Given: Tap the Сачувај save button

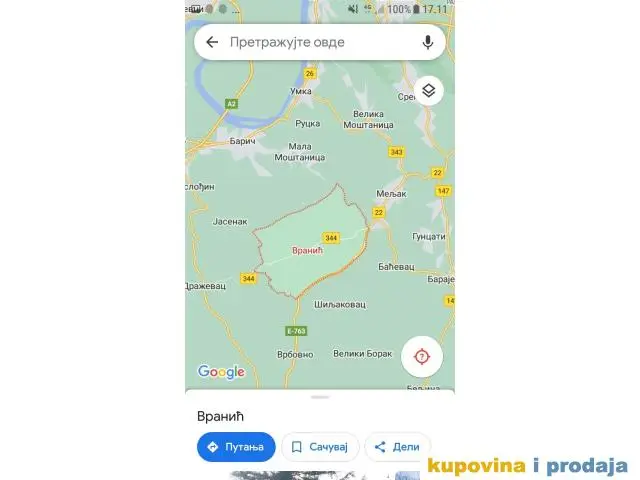Looking at the screenshot, I should pyautogui.click(x=320, y=447).
